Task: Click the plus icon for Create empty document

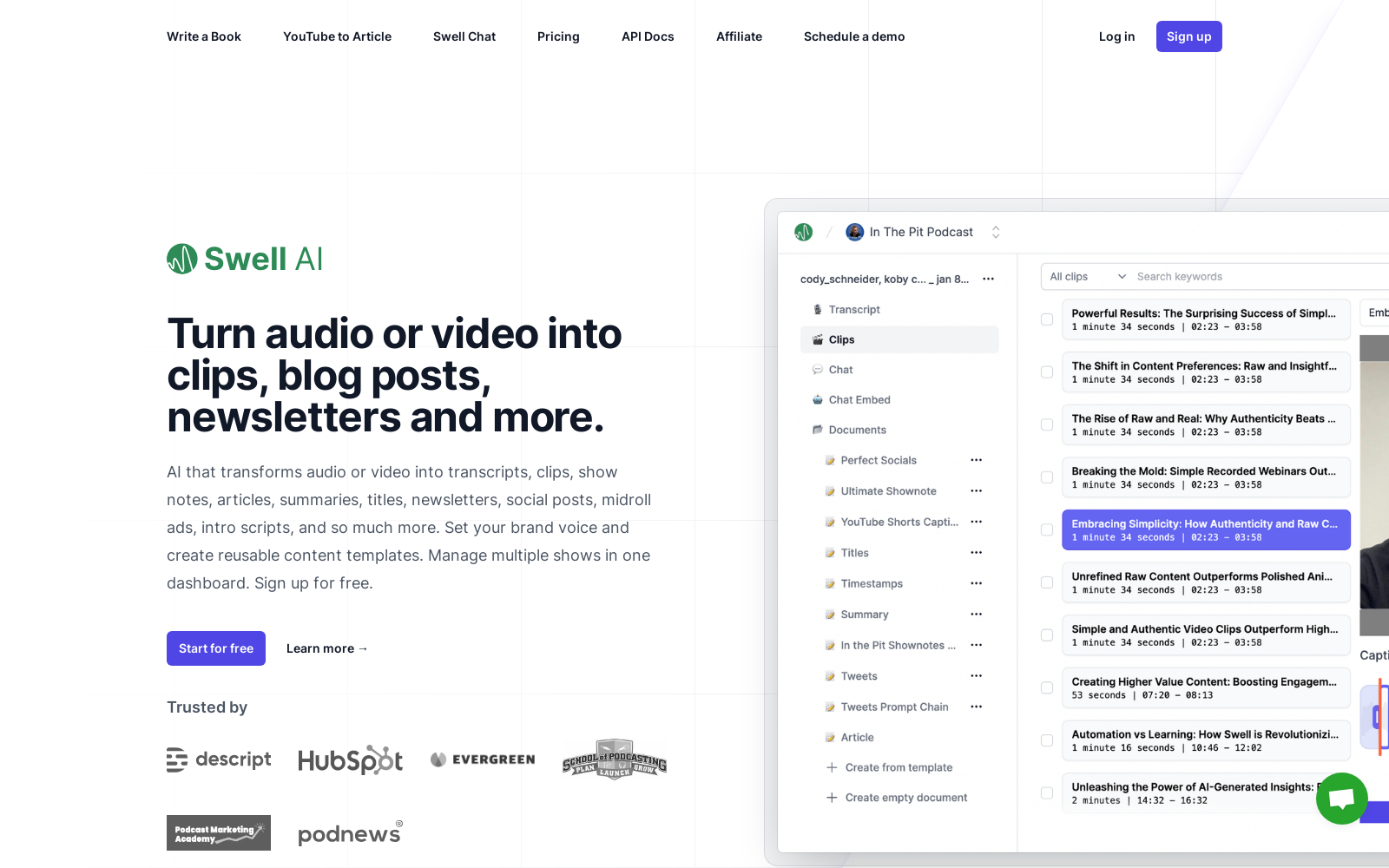Action: (x=832, y=798)
